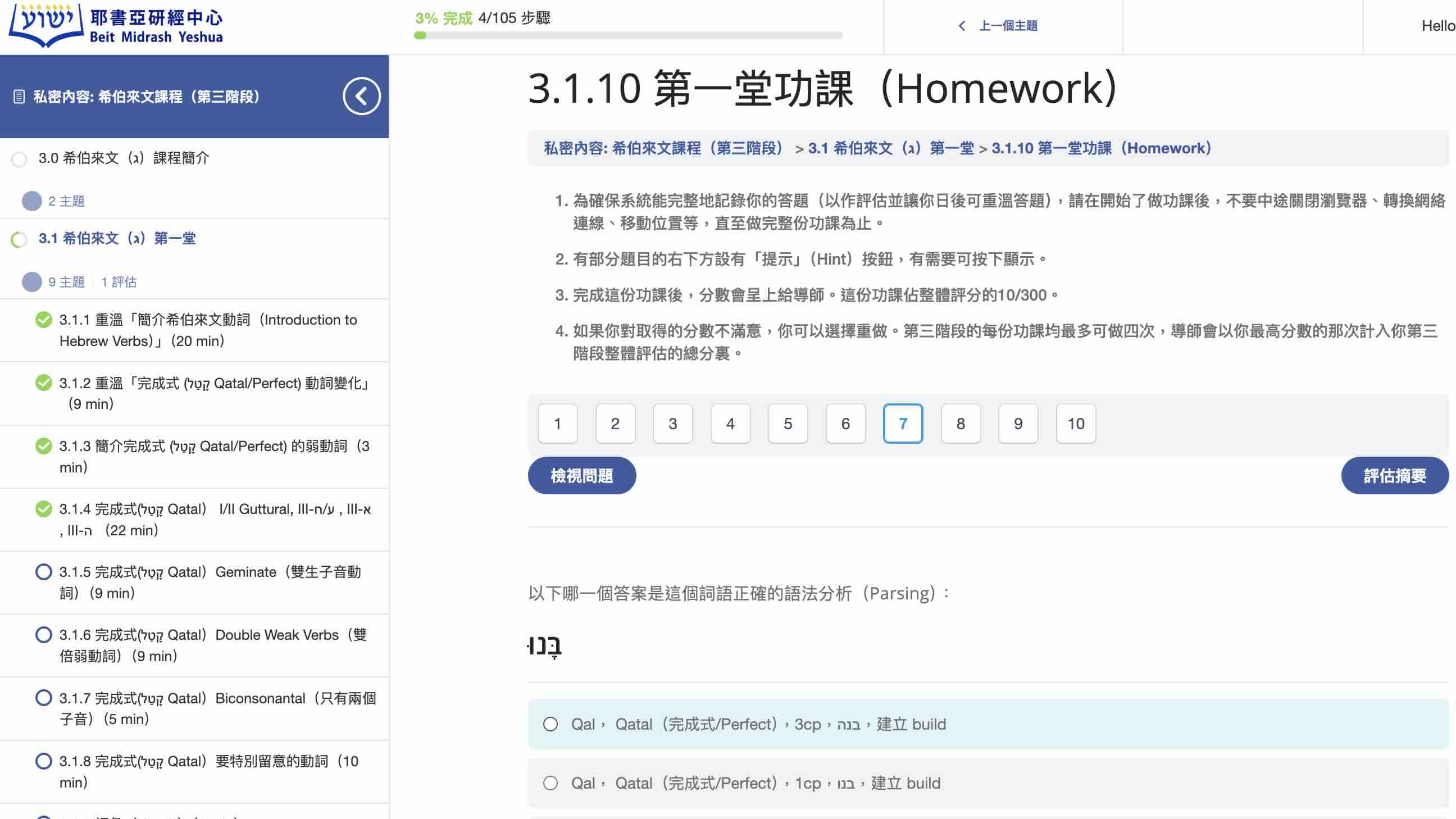Jump to question 4

(x=730, y=424)
